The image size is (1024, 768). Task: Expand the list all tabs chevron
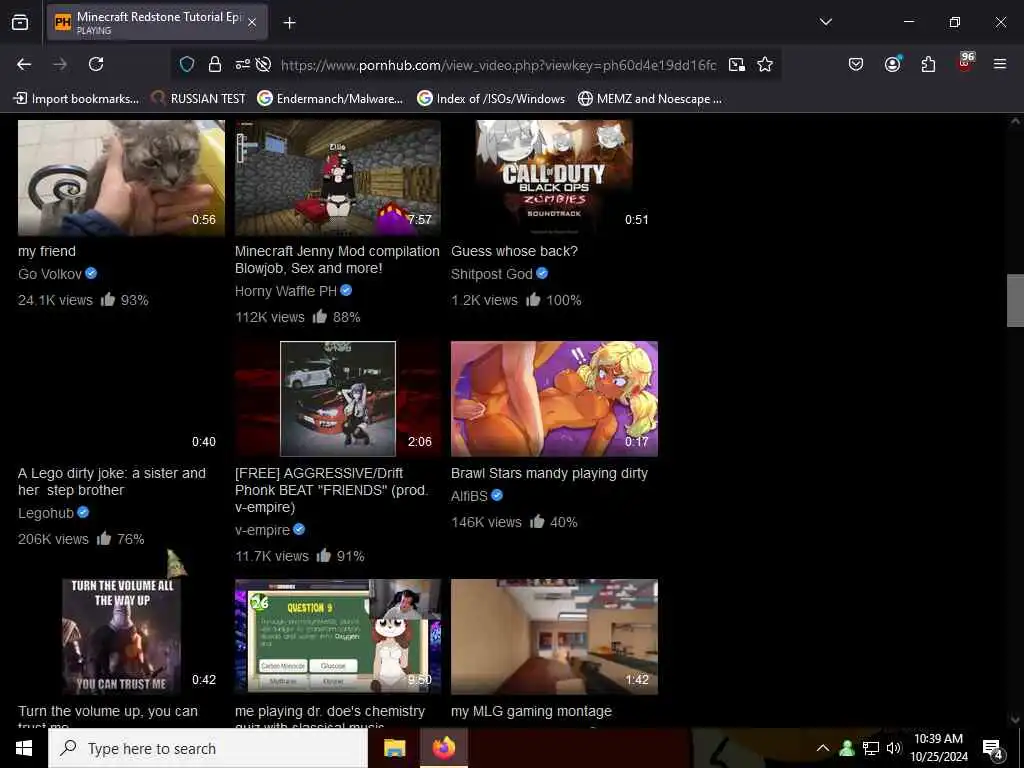click(x=825, y=22)
